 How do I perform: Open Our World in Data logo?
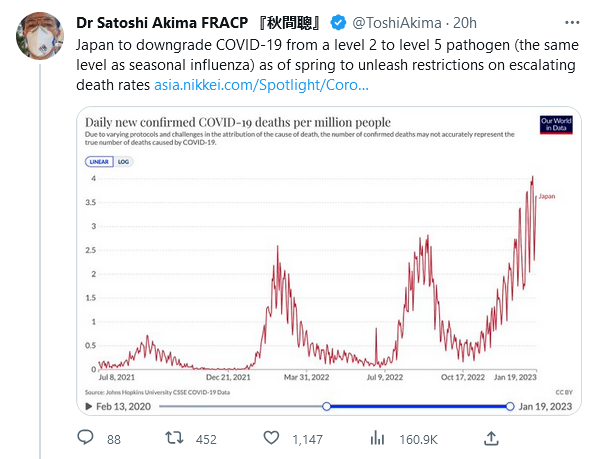coord(556,125)
